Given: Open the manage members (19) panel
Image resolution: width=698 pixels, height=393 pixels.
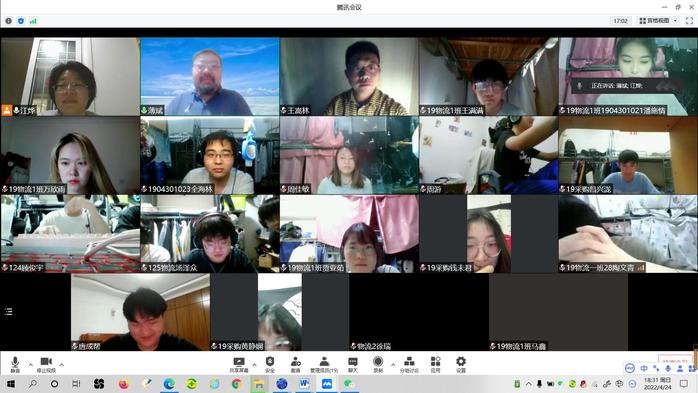Looking at the screenshot, I should (x=324, y=365).
